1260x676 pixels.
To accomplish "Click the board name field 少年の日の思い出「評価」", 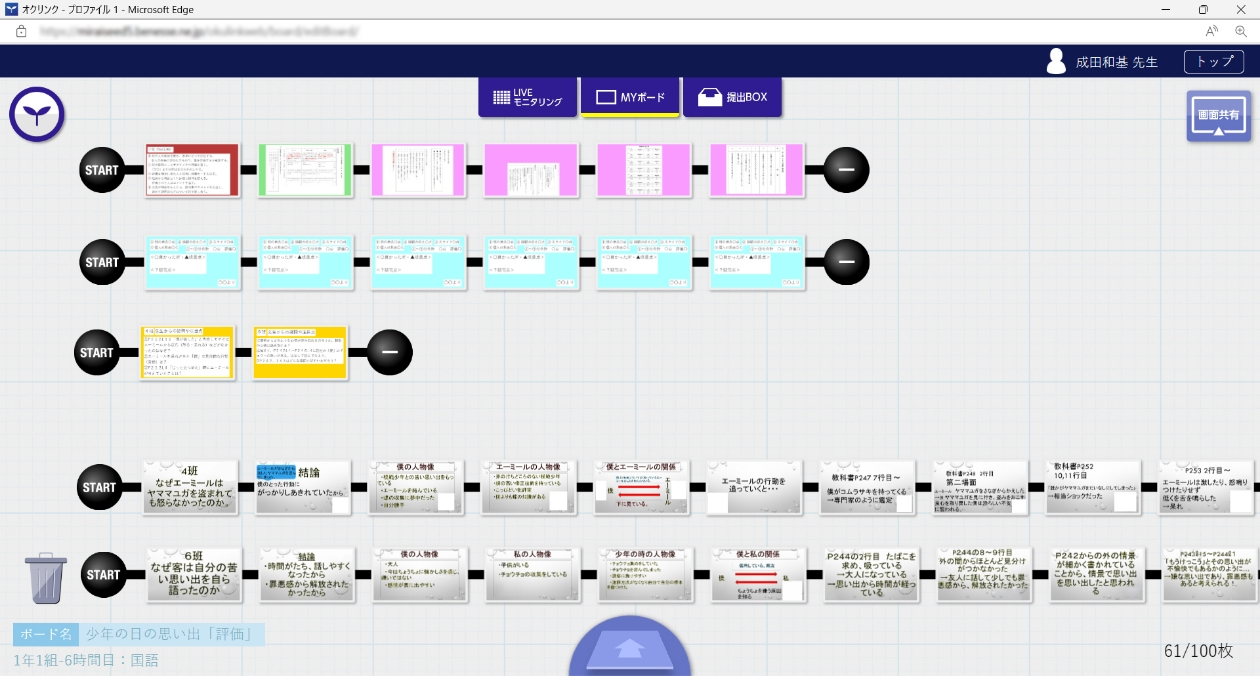I will tap(171, 634).
